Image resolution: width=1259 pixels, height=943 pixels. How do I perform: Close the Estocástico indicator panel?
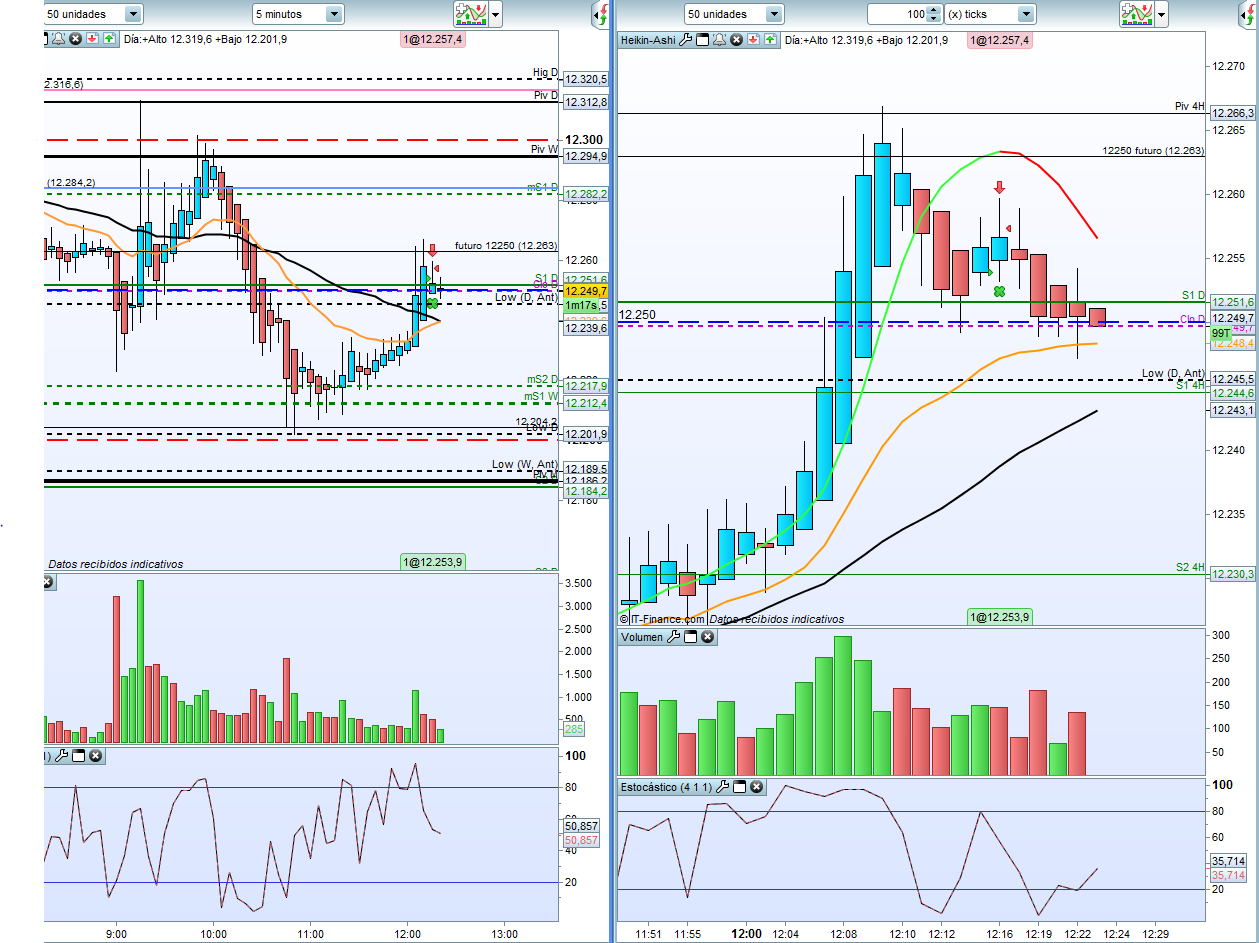757,787
